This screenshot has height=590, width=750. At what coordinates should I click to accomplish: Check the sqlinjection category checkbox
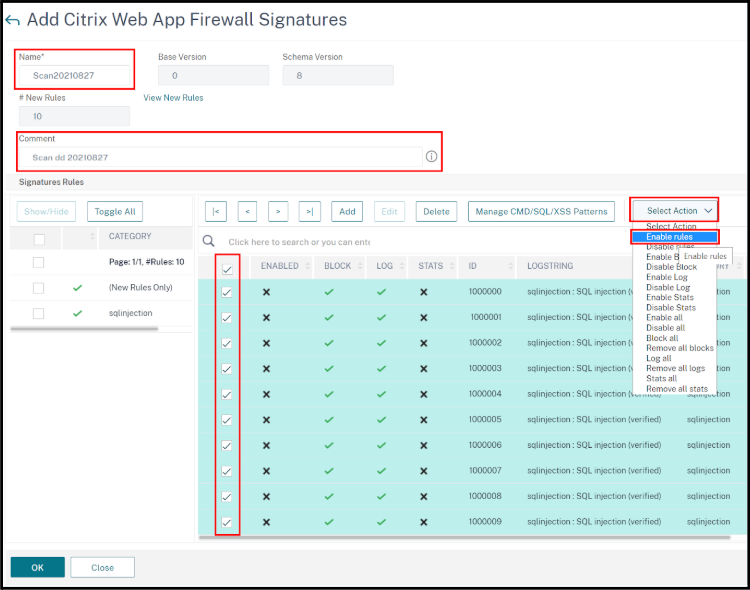click(x=38, y=313)
